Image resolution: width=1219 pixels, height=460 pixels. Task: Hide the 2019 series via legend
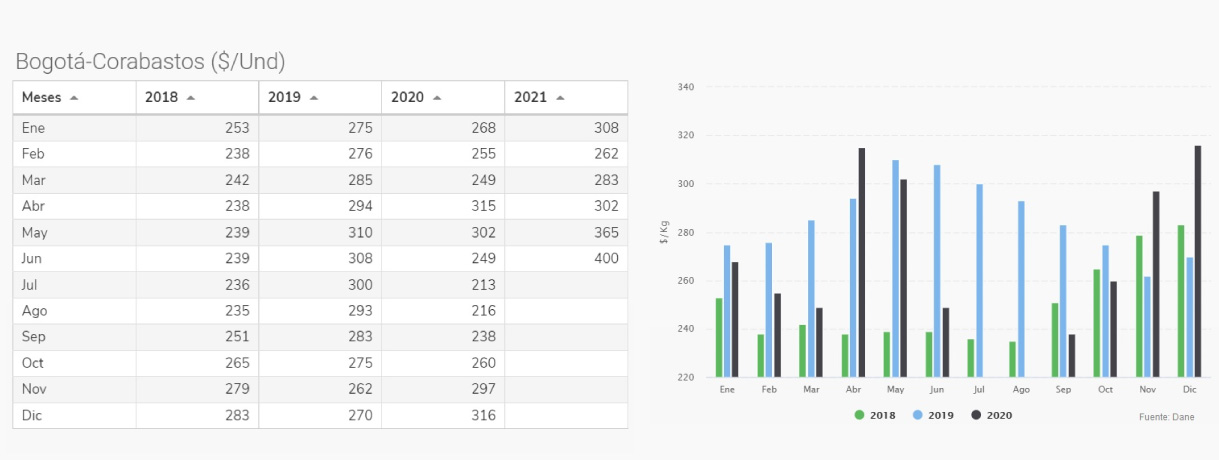(x=940, y=415)
